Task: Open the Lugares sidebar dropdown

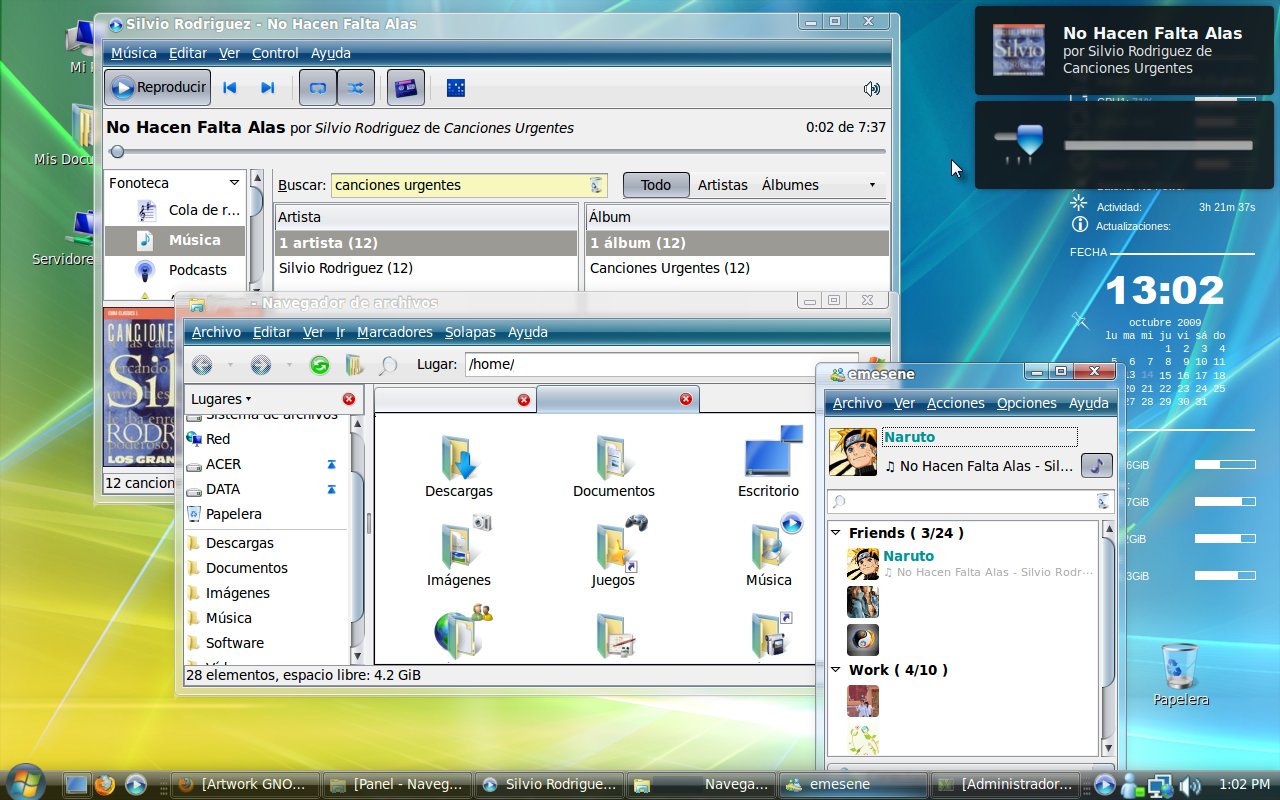Action: (221, 399)
